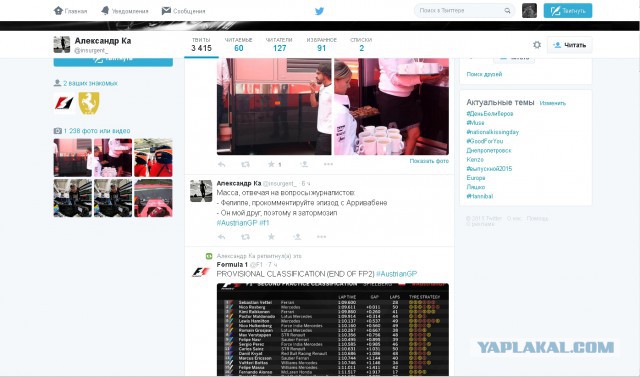
Task: Open trend Днепропетровск
Action: pyautogui.click(x=489, y=151)
